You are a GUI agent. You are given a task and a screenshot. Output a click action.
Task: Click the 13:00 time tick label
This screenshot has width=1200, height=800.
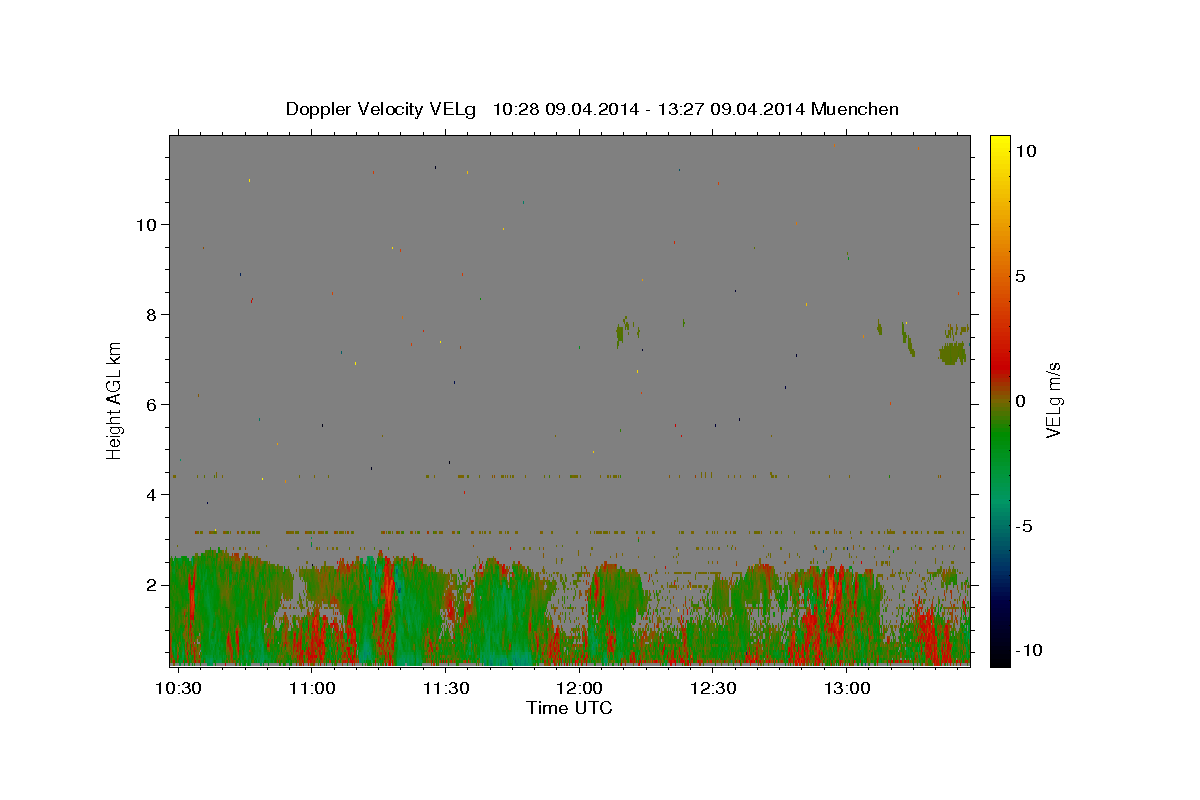click(x=846, y=688)
